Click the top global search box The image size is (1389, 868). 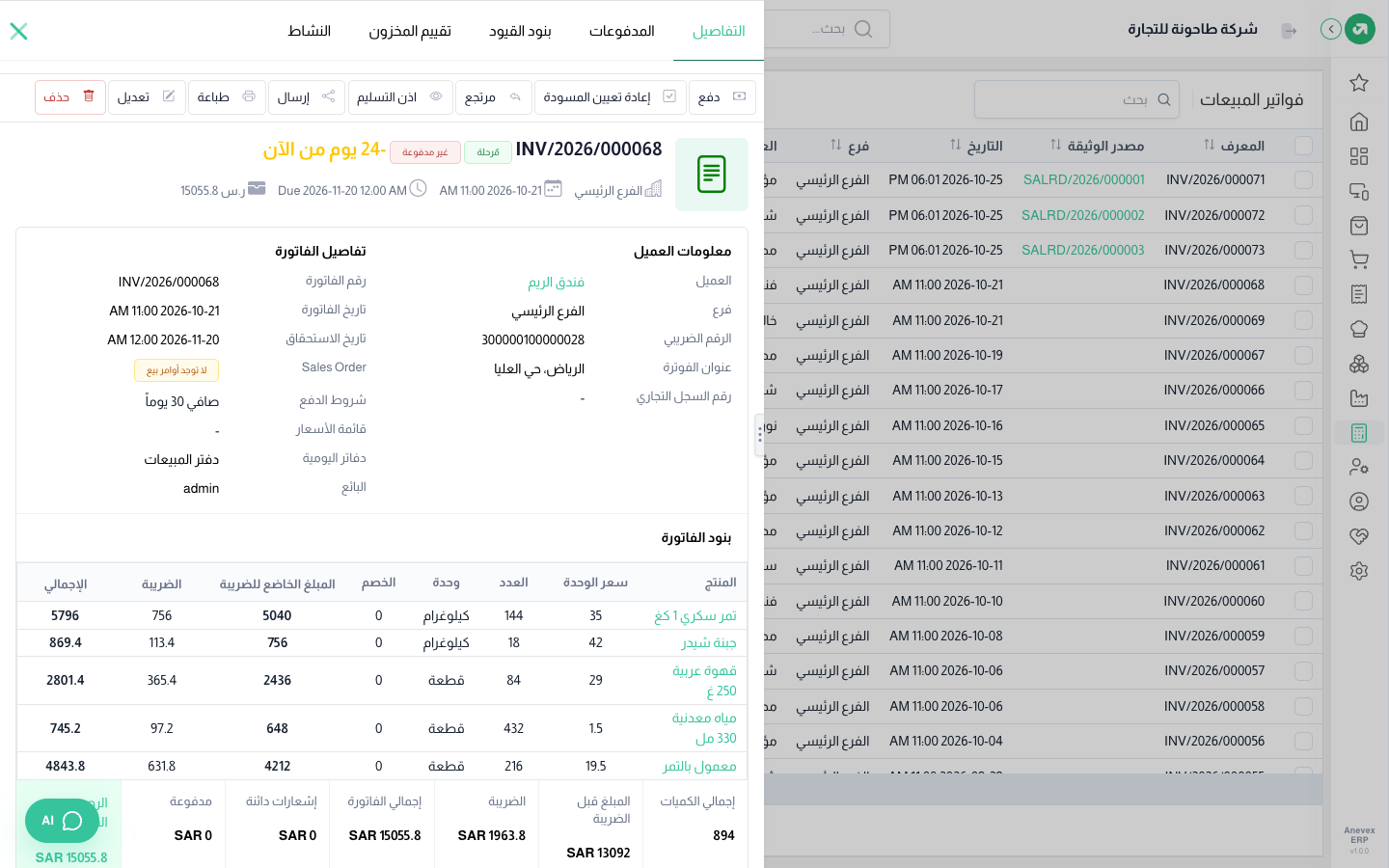click(x=828, y=29)
